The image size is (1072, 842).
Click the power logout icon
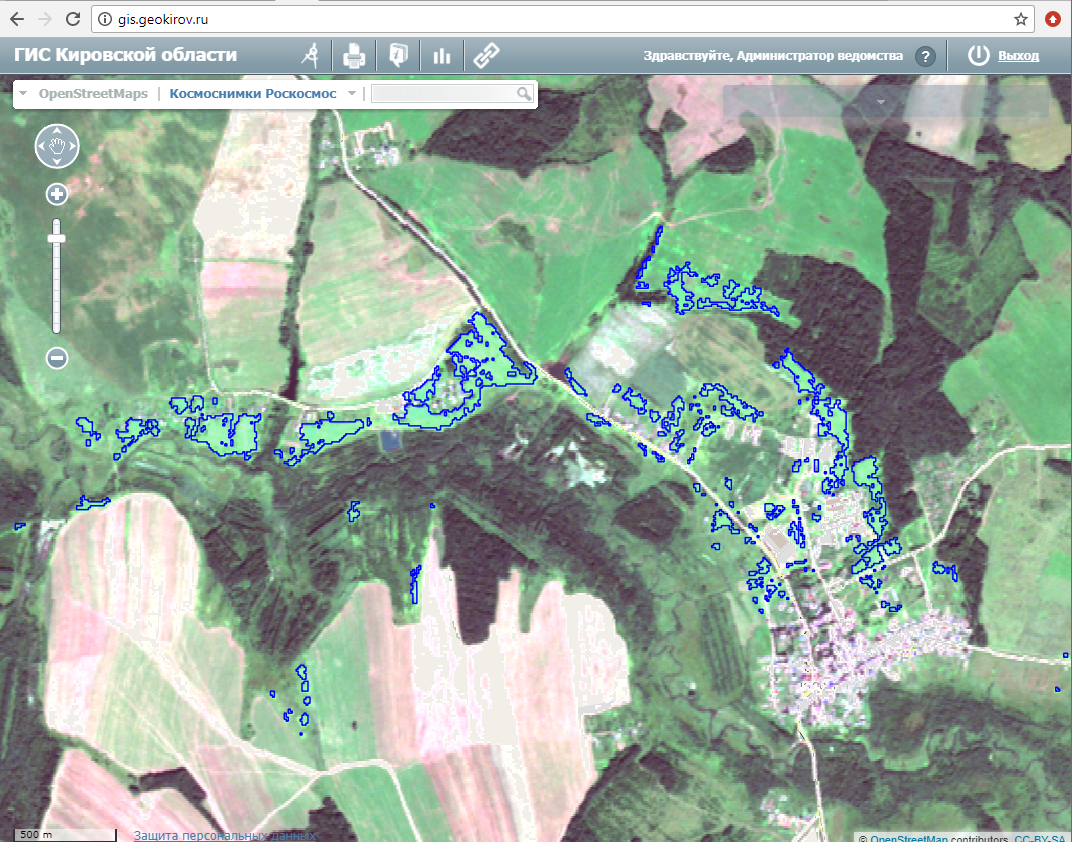pos(978,56)
